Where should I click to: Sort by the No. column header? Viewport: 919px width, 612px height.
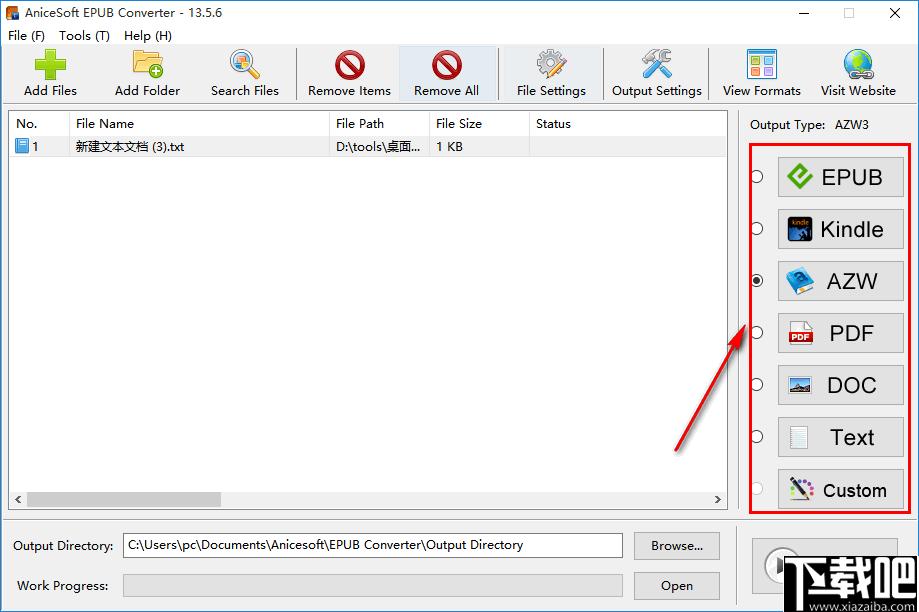(x=39, y=124)
